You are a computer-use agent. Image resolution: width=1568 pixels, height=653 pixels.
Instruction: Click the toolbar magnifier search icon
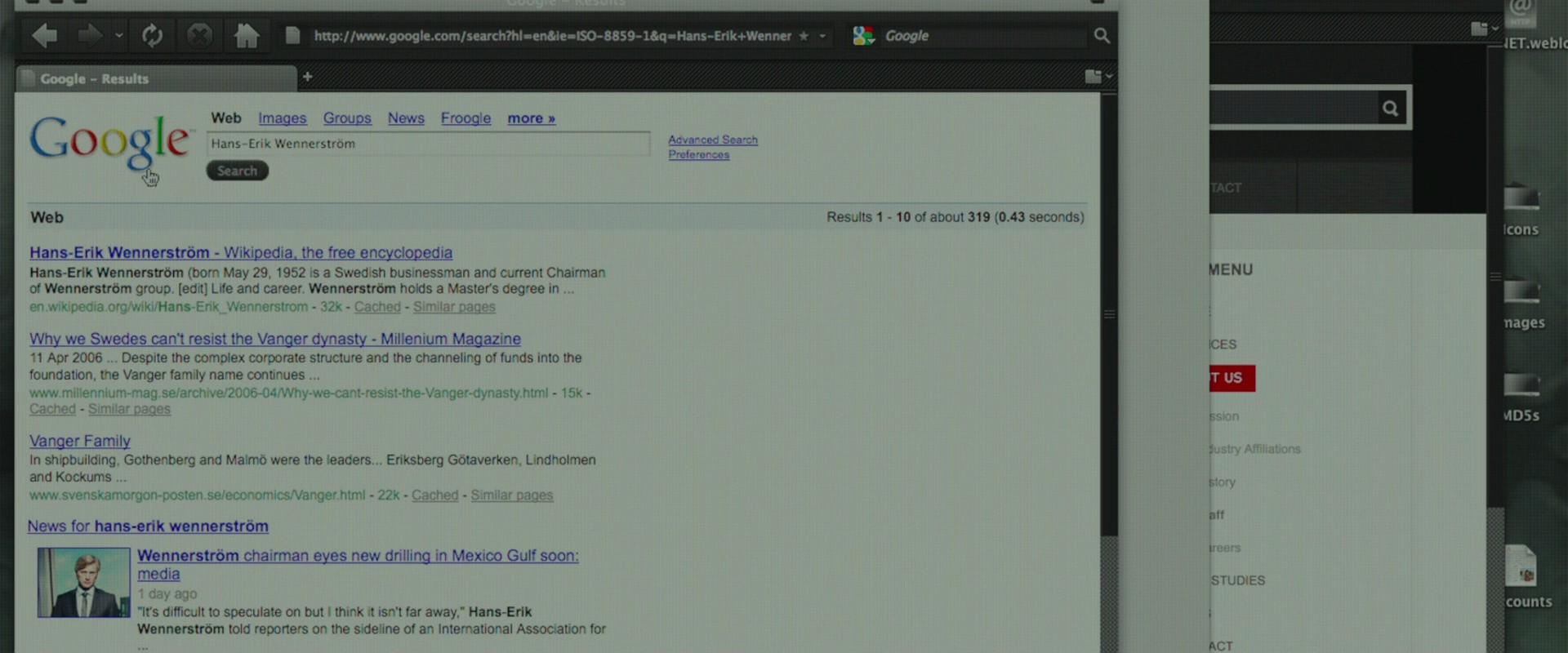(1102, 36)
